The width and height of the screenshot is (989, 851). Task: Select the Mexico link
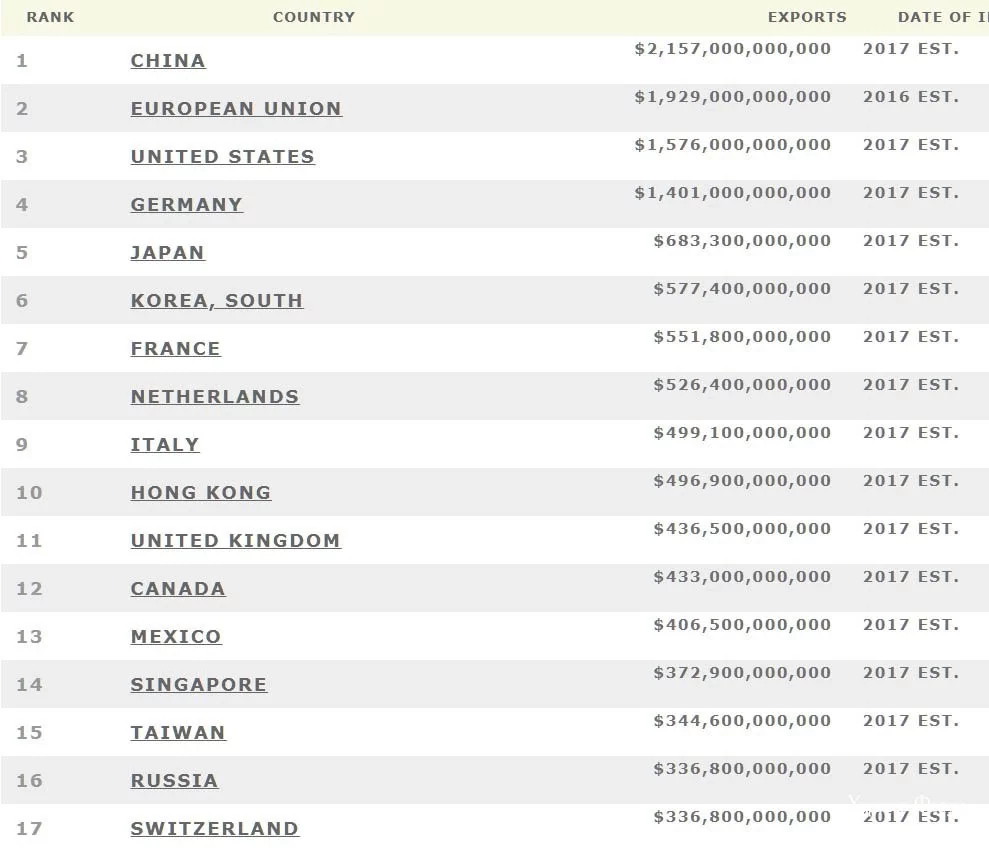point(176,637)
